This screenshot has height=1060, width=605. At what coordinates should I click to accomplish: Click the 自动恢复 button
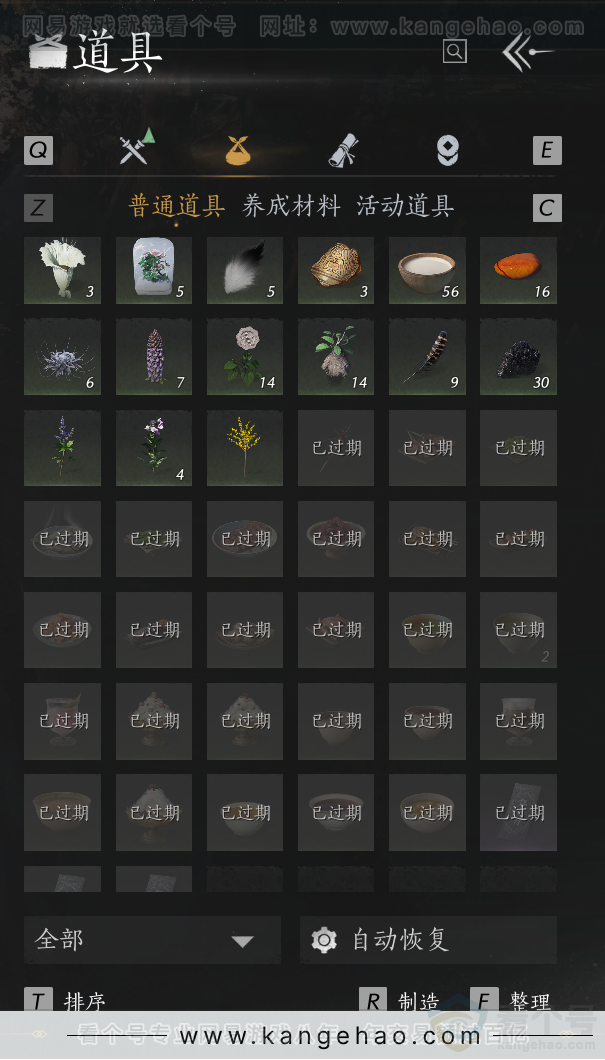428,940
